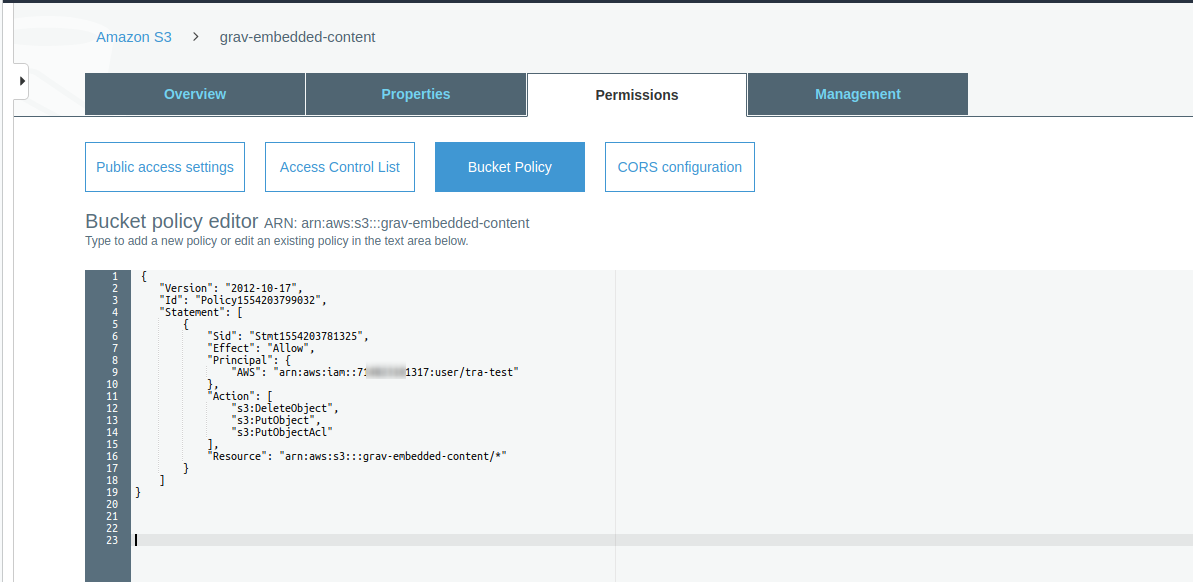Click line number 1 in the gutter
This screenshot has height=582, width=1193.
point(115,276)
